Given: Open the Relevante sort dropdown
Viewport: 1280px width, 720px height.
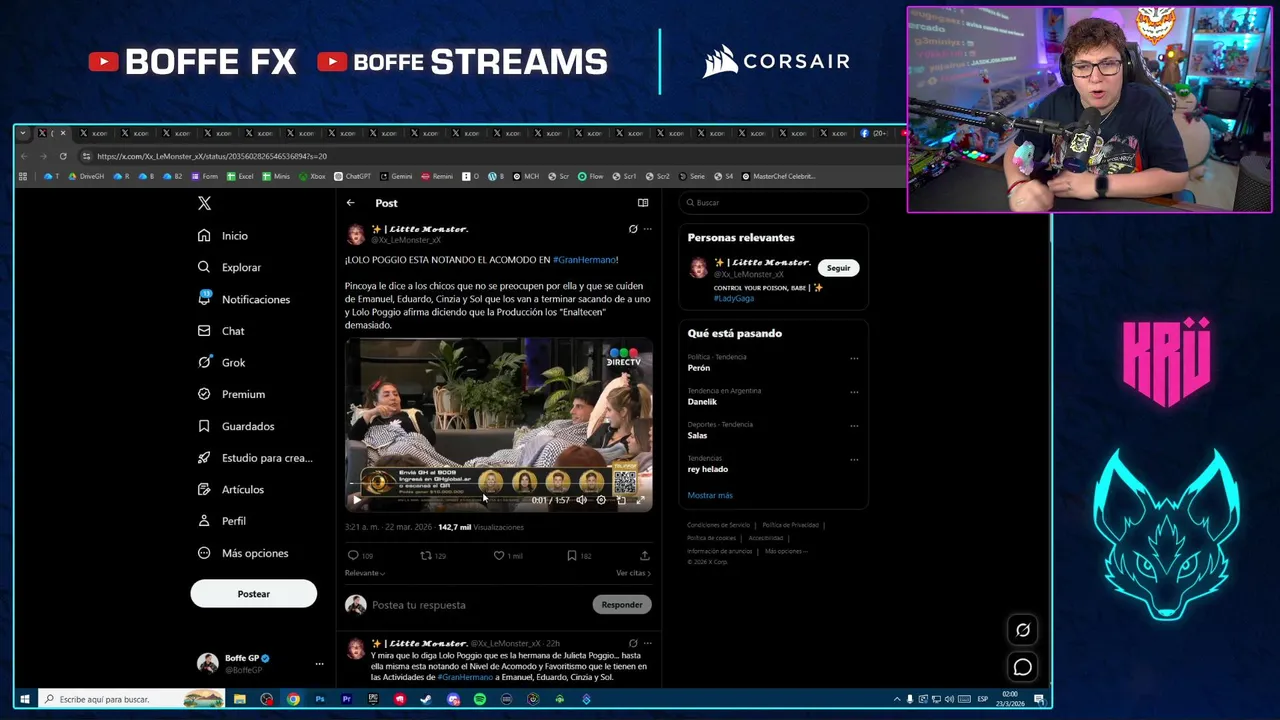Looking at the screenshot, I should 365,573.
